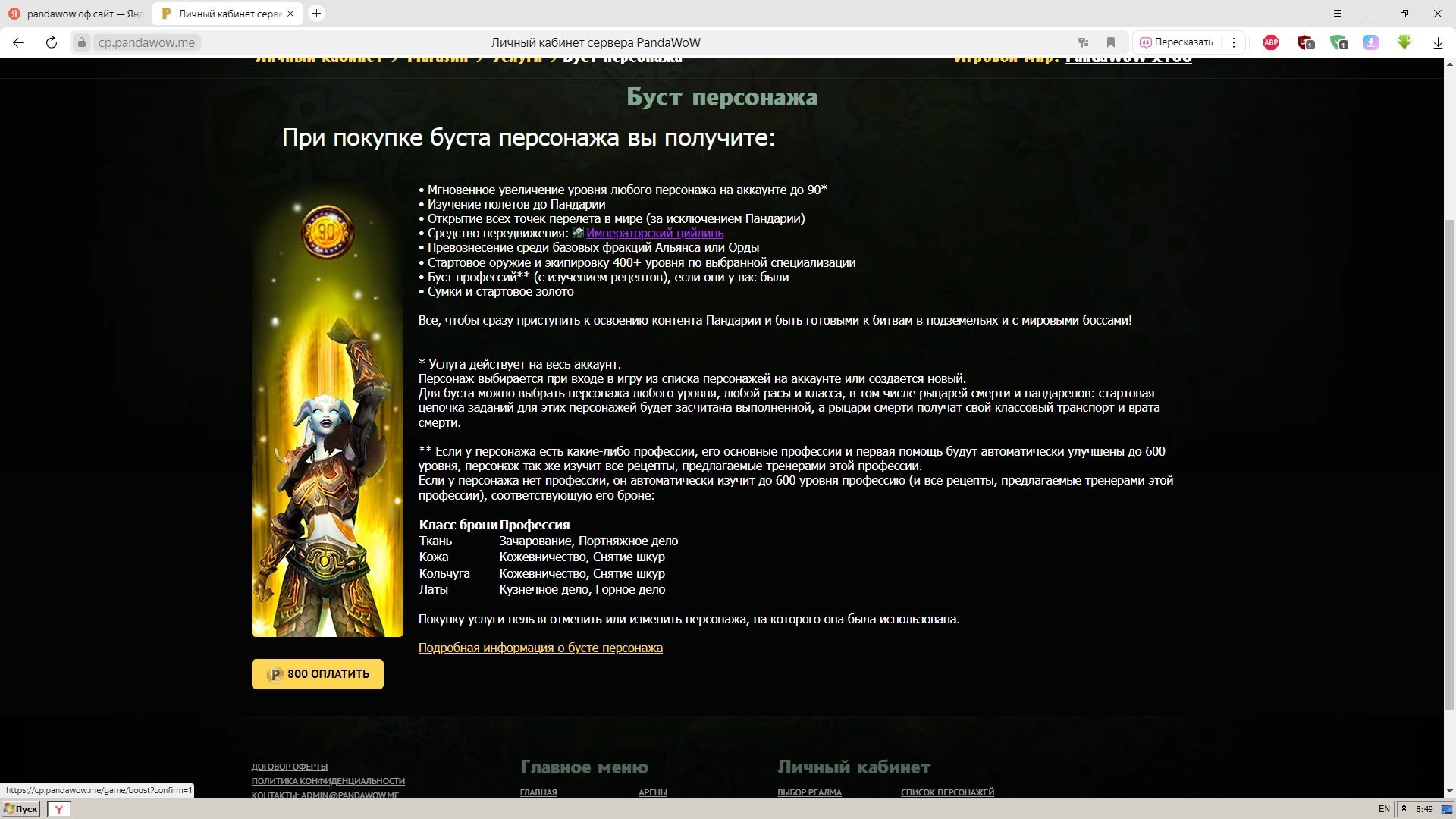Click the Императорский цийлинь mount icon
The height and width of the screenshot is (819, 1456).
[578, 233]
